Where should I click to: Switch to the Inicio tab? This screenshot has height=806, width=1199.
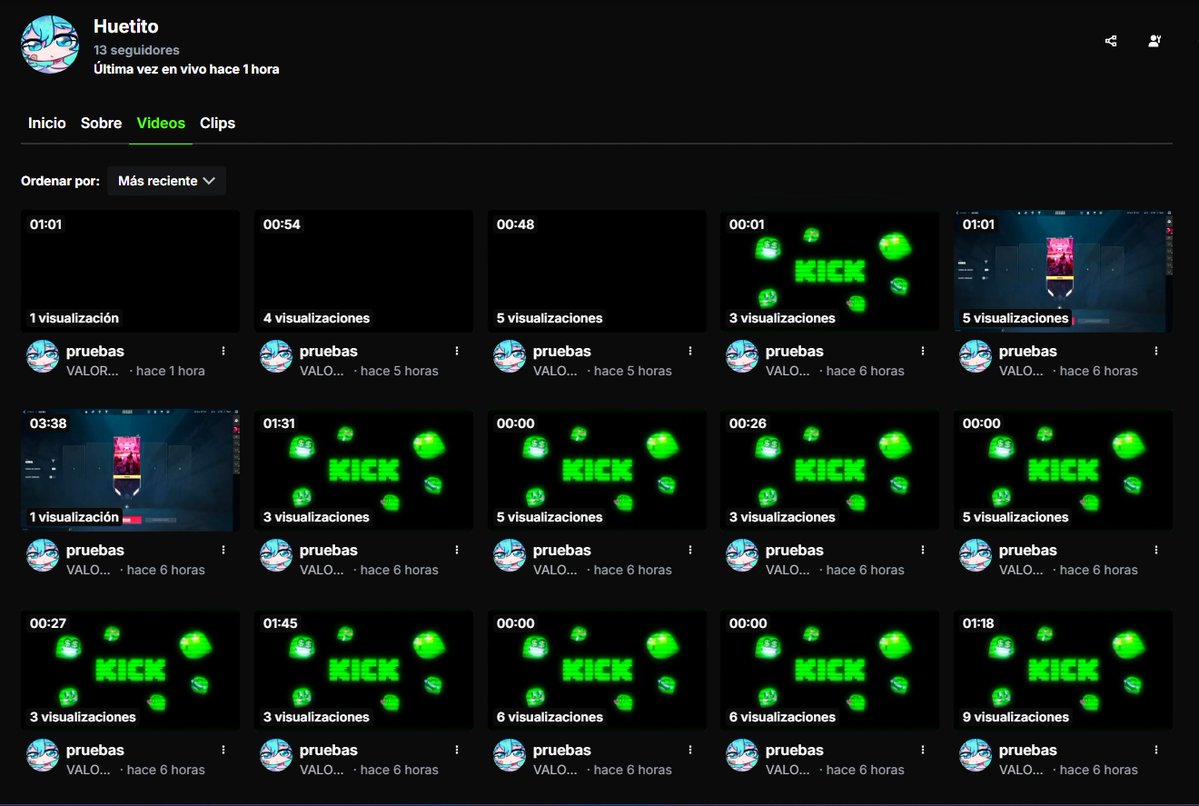click(x=47, y=123)
